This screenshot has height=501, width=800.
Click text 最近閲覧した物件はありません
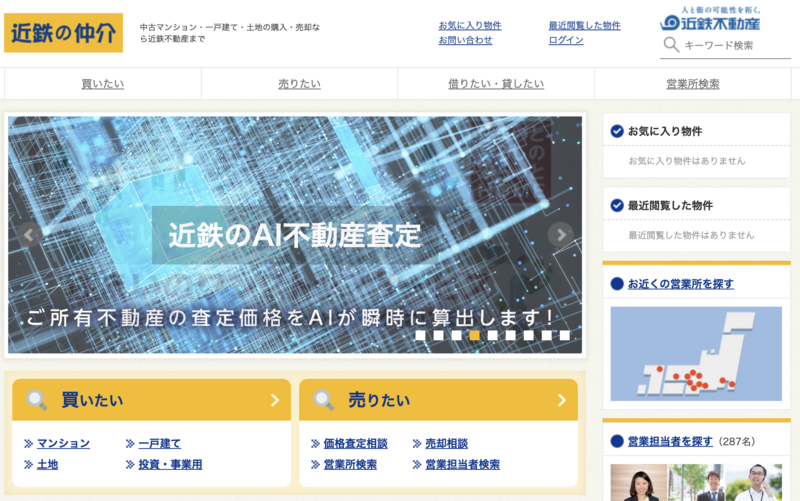point(691,235)
